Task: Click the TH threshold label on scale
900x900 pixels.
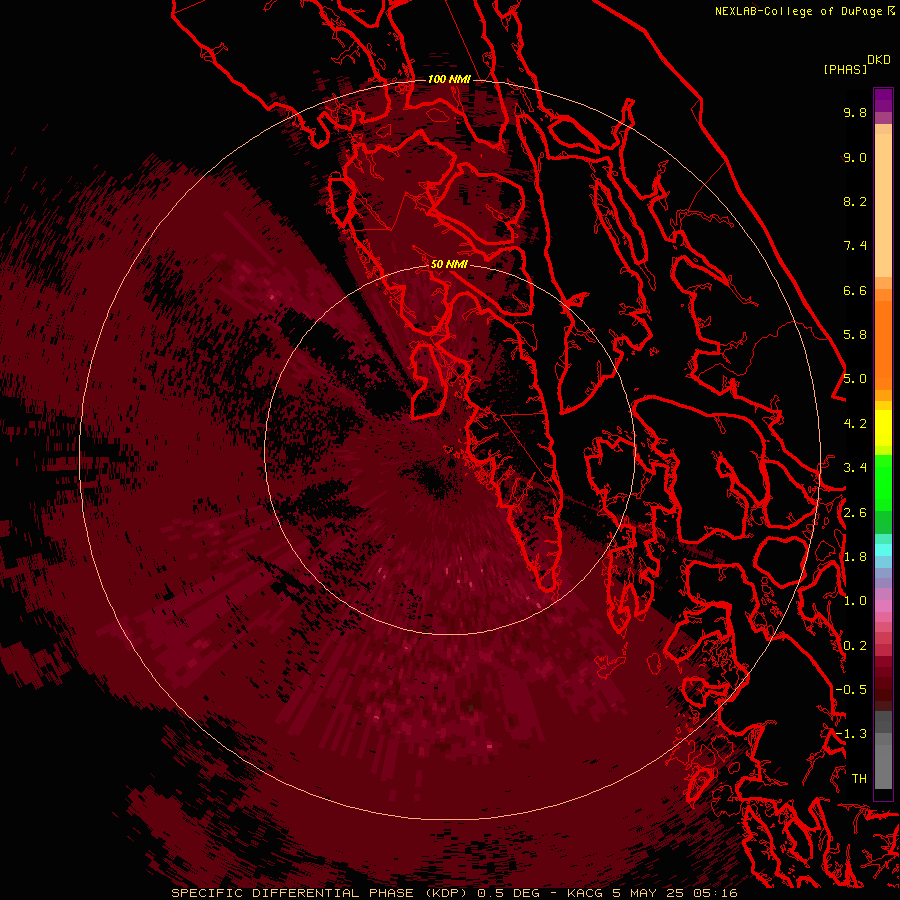Action: 859,779
